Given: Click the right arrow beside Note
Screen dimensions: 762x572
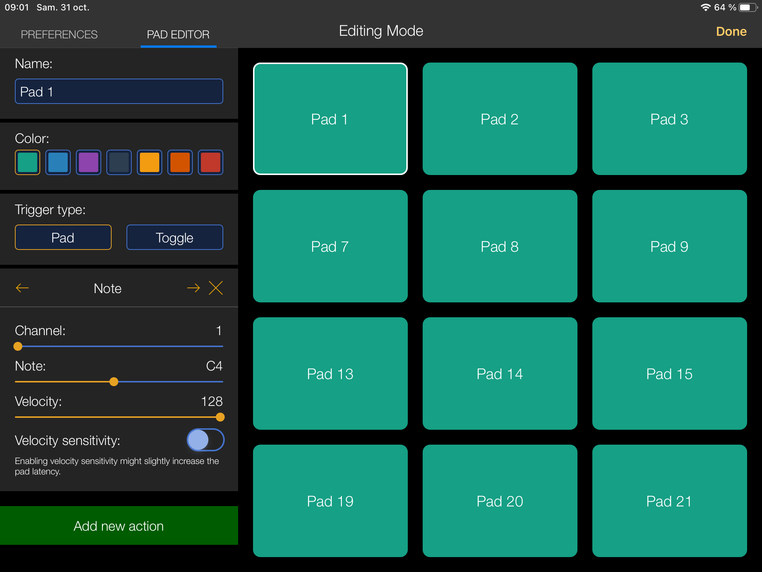Looking at the screenshot, I should pos(193,289).
